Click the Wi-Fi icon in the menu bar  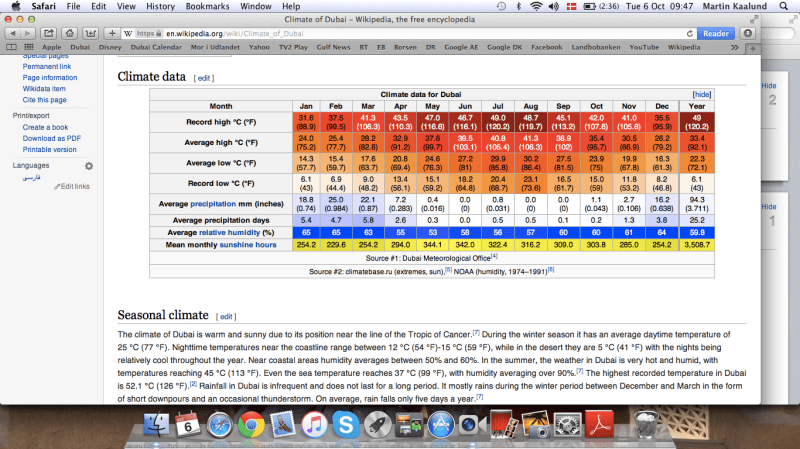[538, 6]
